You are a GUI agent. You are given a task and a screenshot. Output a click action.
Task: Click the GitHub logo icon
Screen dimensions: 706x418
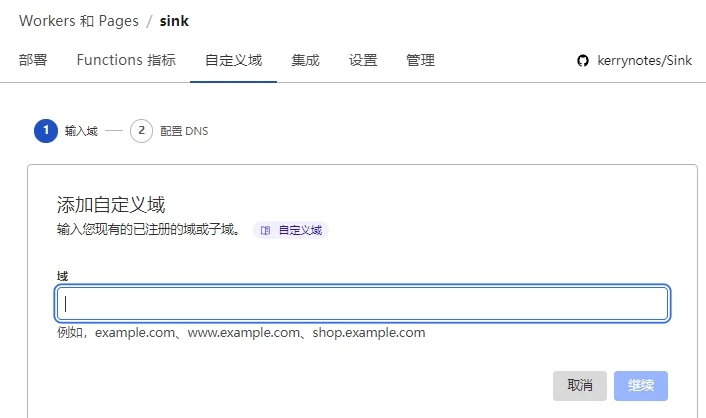[x=583, y=60]
